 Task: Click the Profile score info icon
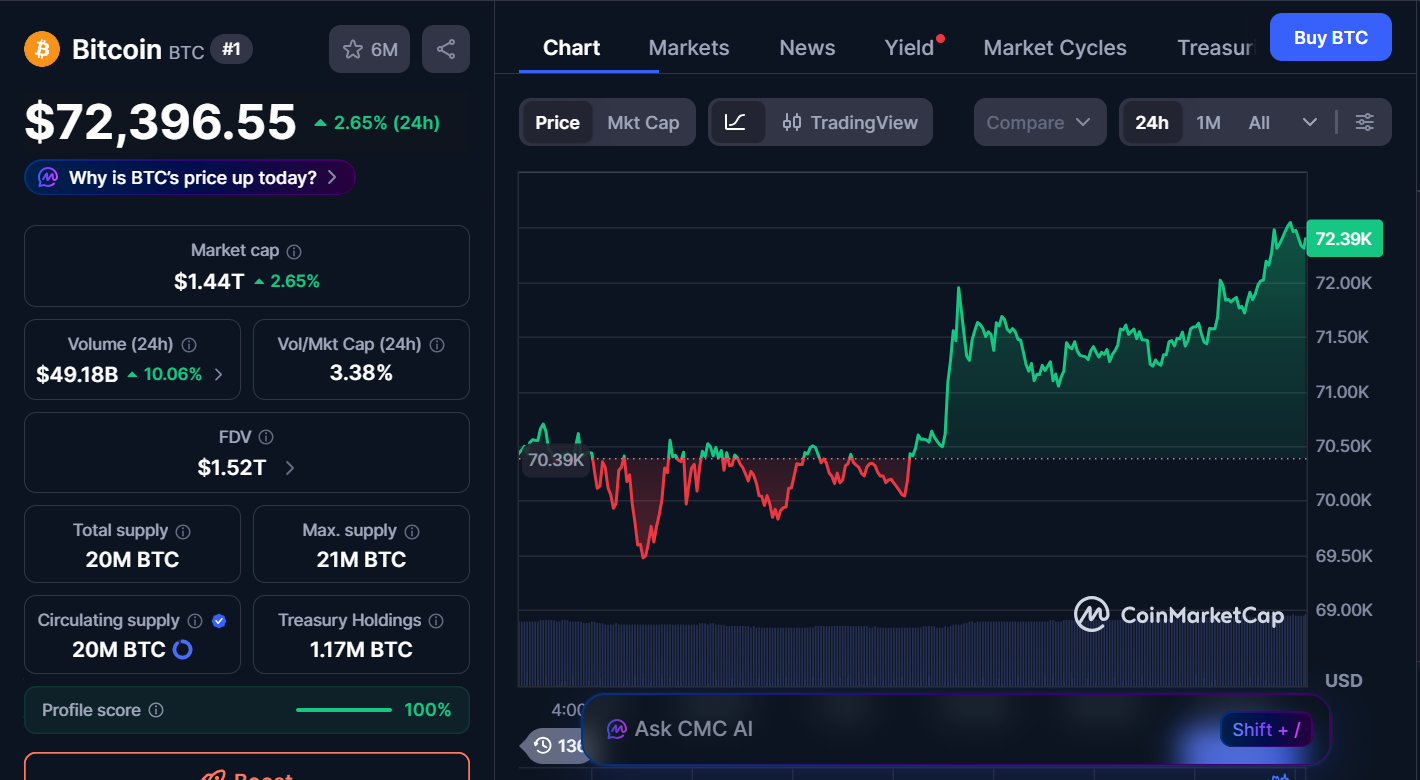click(x=156, y=710)
